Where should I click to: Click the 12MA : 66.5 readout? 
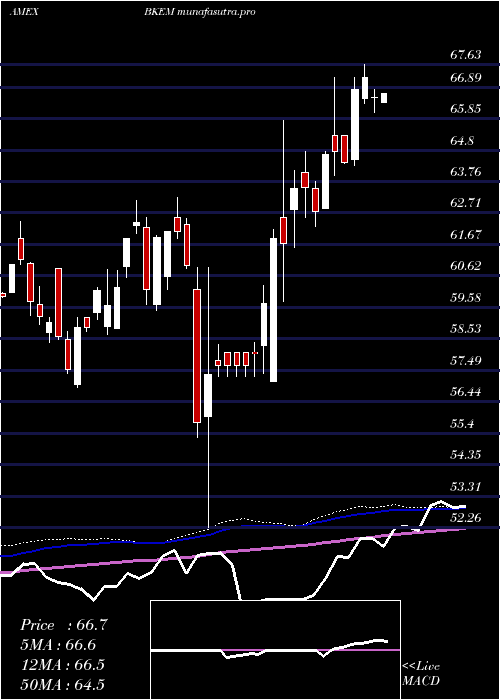62,664
